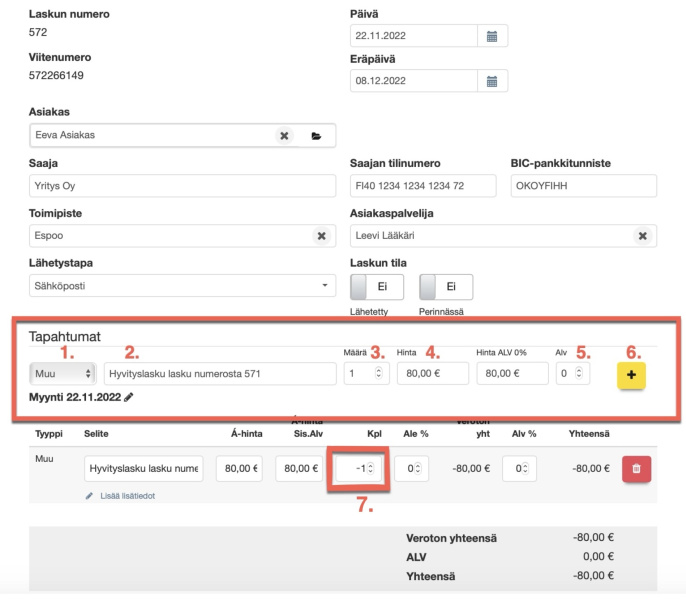Click the pencil icon beside Lisää lisätiedot
Image resolution: width=686 pixels, height=599 pixels.
tap(89, 496)
